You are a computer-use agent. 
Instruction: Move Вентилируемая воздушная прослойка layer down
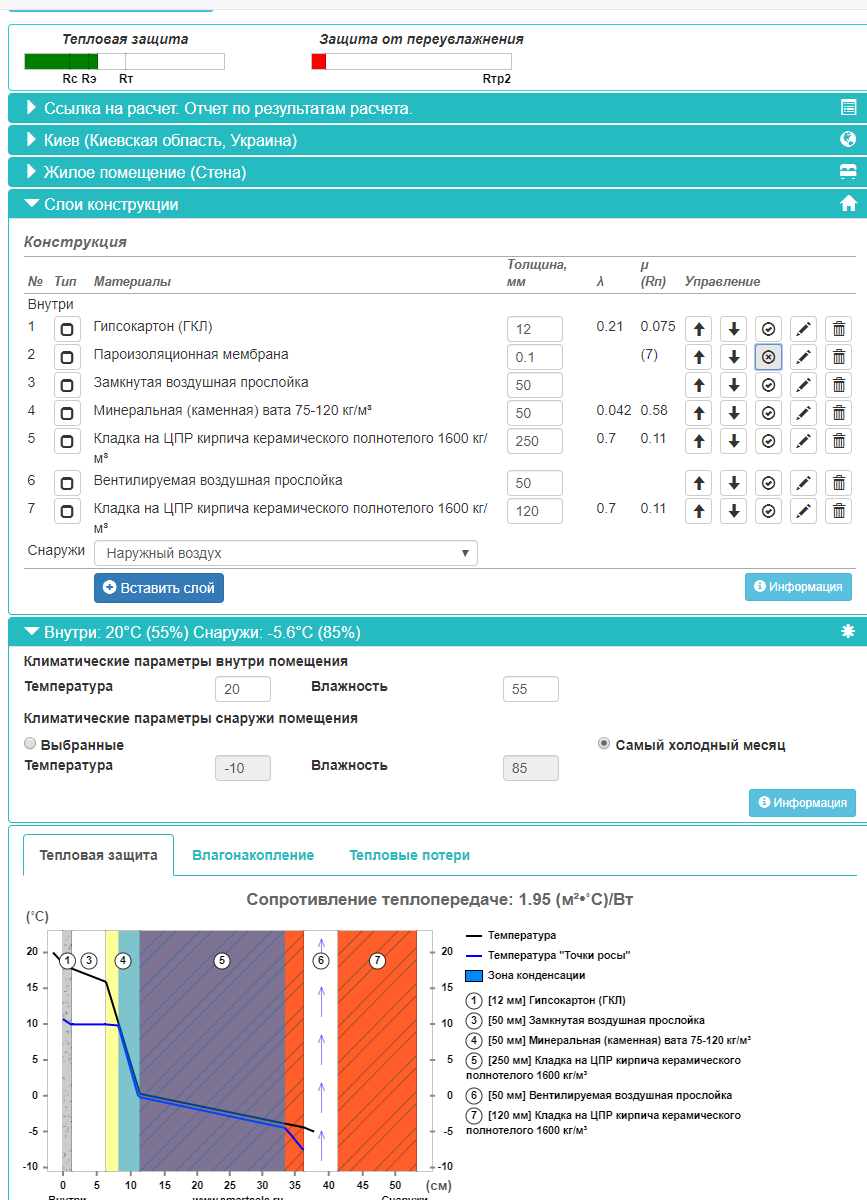[734, 483]
